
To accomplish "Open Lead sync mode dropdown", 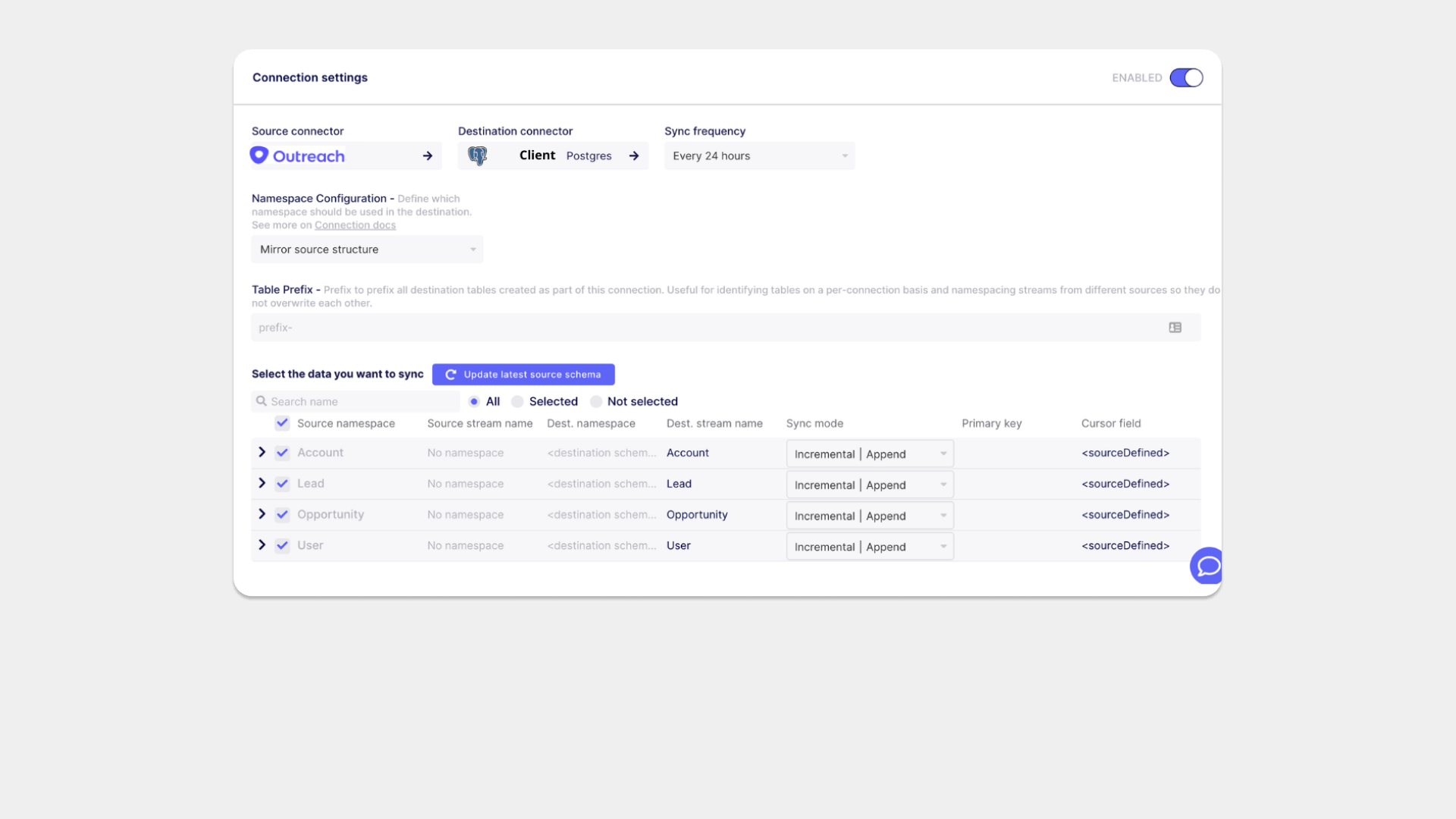I will click(870, 485).
